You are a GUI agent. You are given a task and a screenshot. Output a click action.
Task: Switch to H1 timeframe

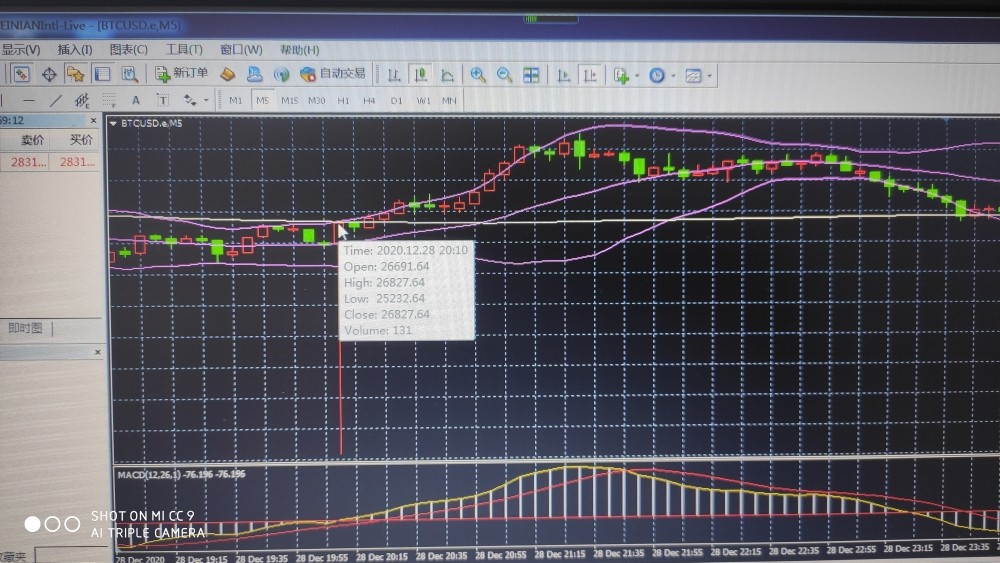[343, 101]
